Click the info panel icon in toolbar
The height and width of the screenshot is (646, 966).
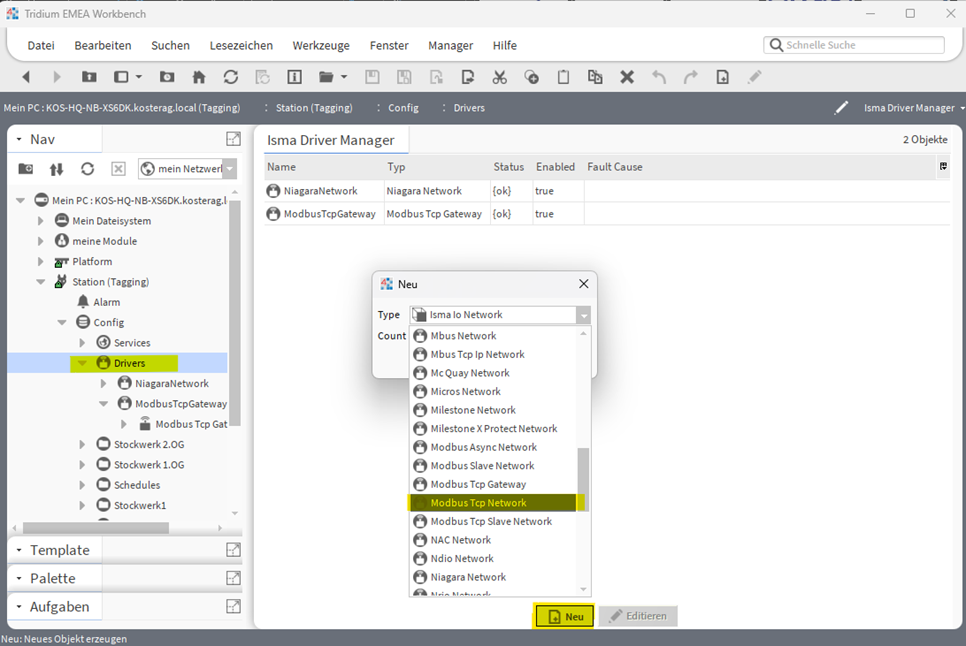[294, 77]
